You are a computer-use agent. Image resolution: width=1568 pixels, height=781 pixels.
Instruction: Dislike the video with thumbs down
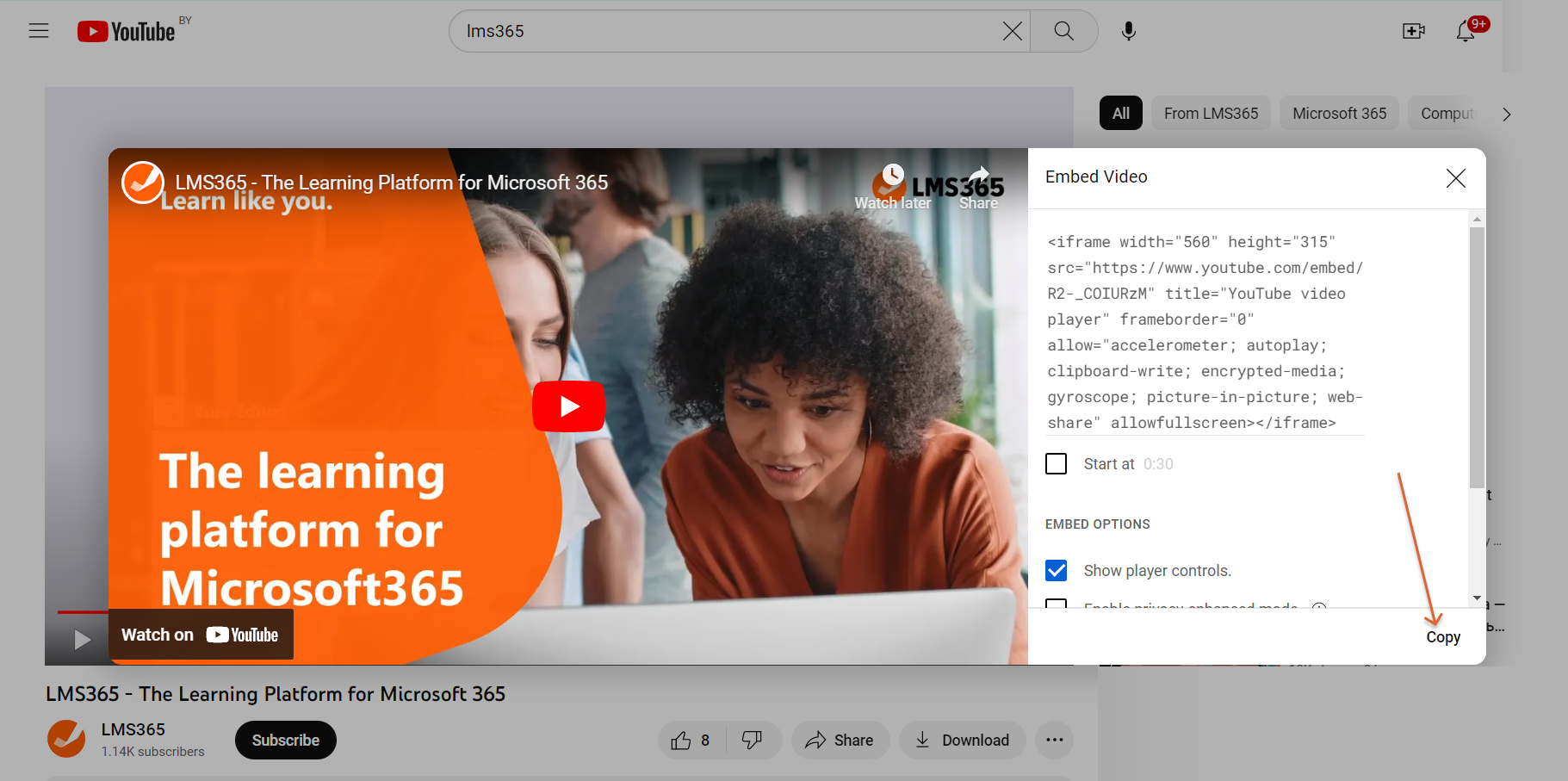pos(752,741)
